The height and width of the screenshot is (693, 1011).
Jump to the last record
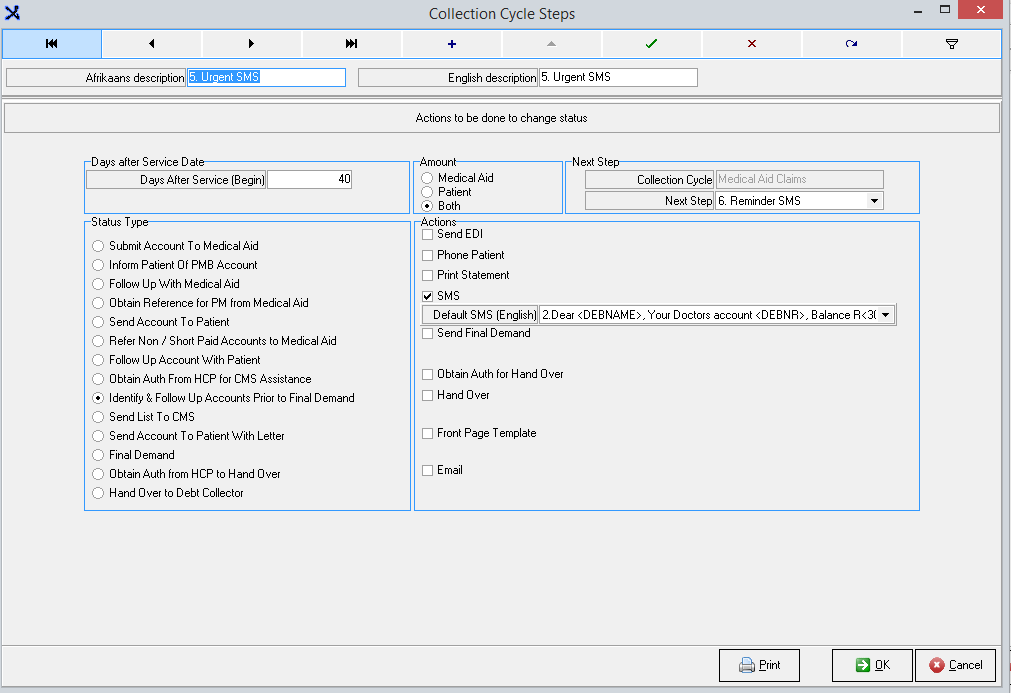click(x=351, y=44)
